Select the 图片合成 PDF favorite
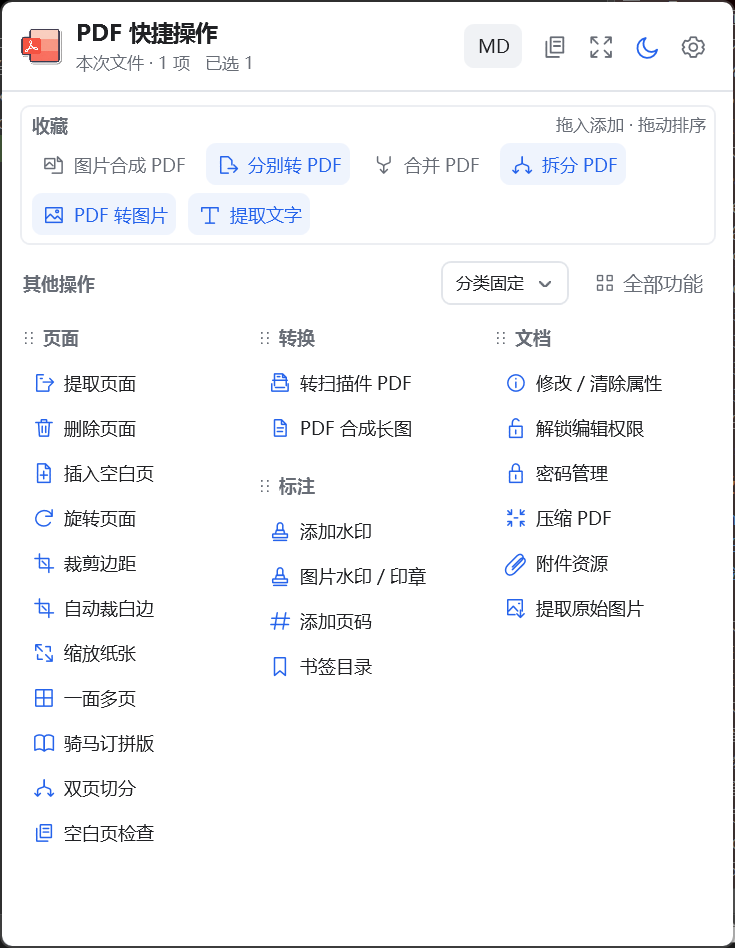The width and height of the screenshot is (735, 948). pos(114,164)
